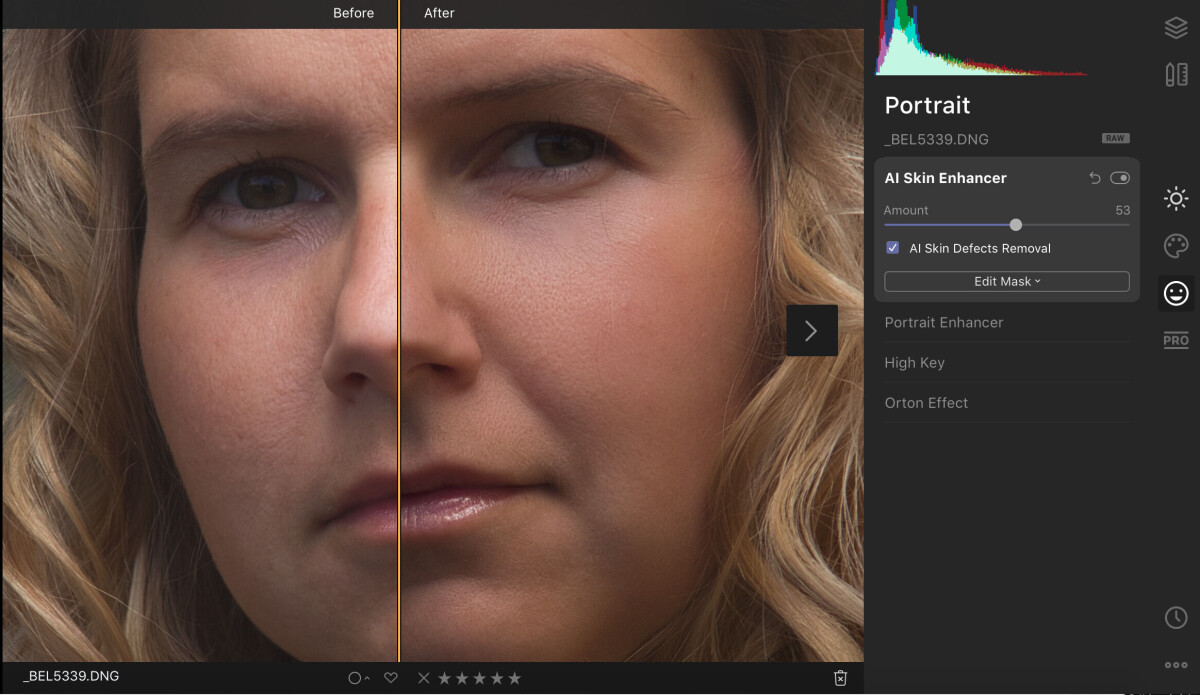Click the Portrait panel title
Screen dimensions: 1200x695
[928, 105]
